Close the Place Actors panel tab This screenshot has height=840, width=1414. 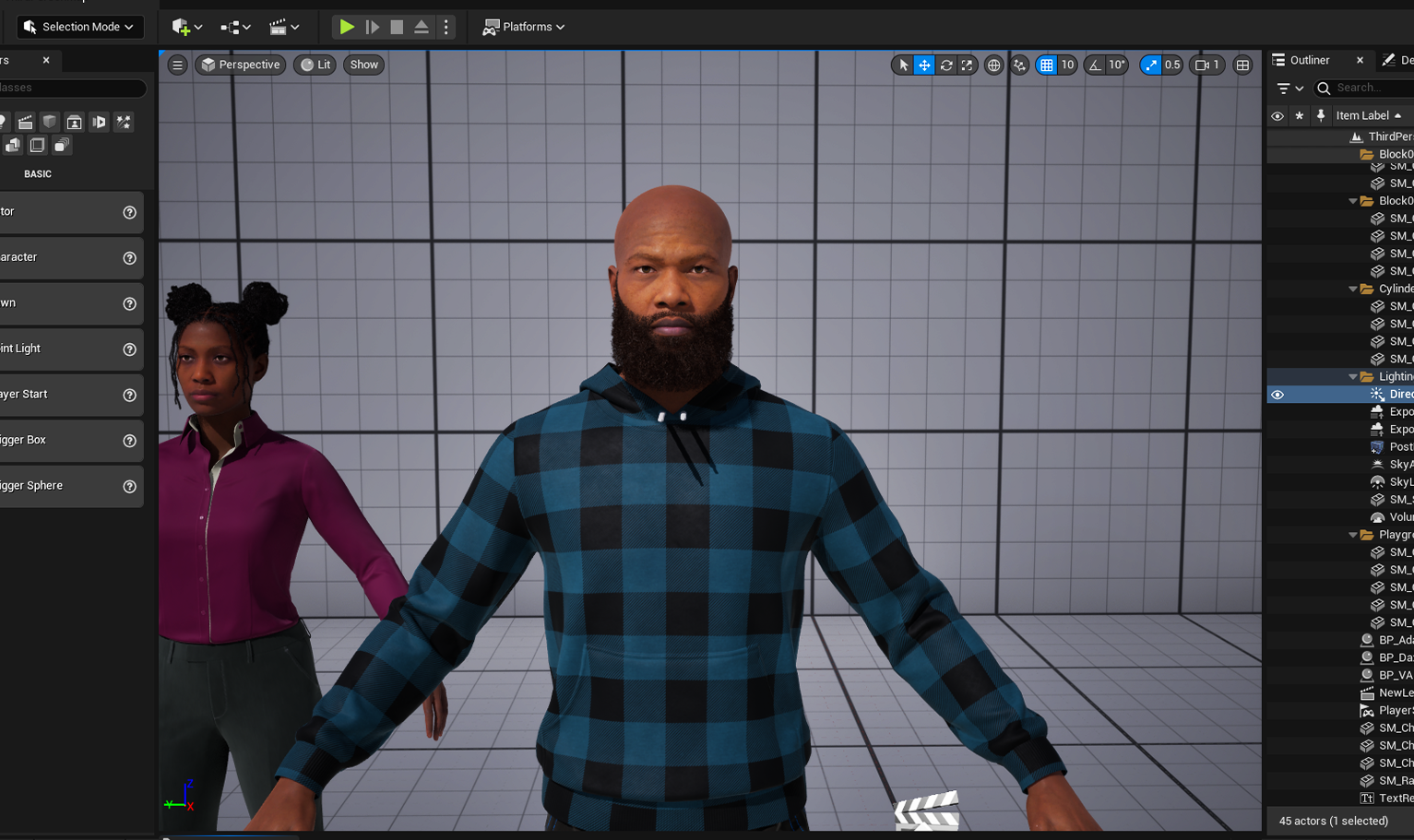click(x=46, y=60)
